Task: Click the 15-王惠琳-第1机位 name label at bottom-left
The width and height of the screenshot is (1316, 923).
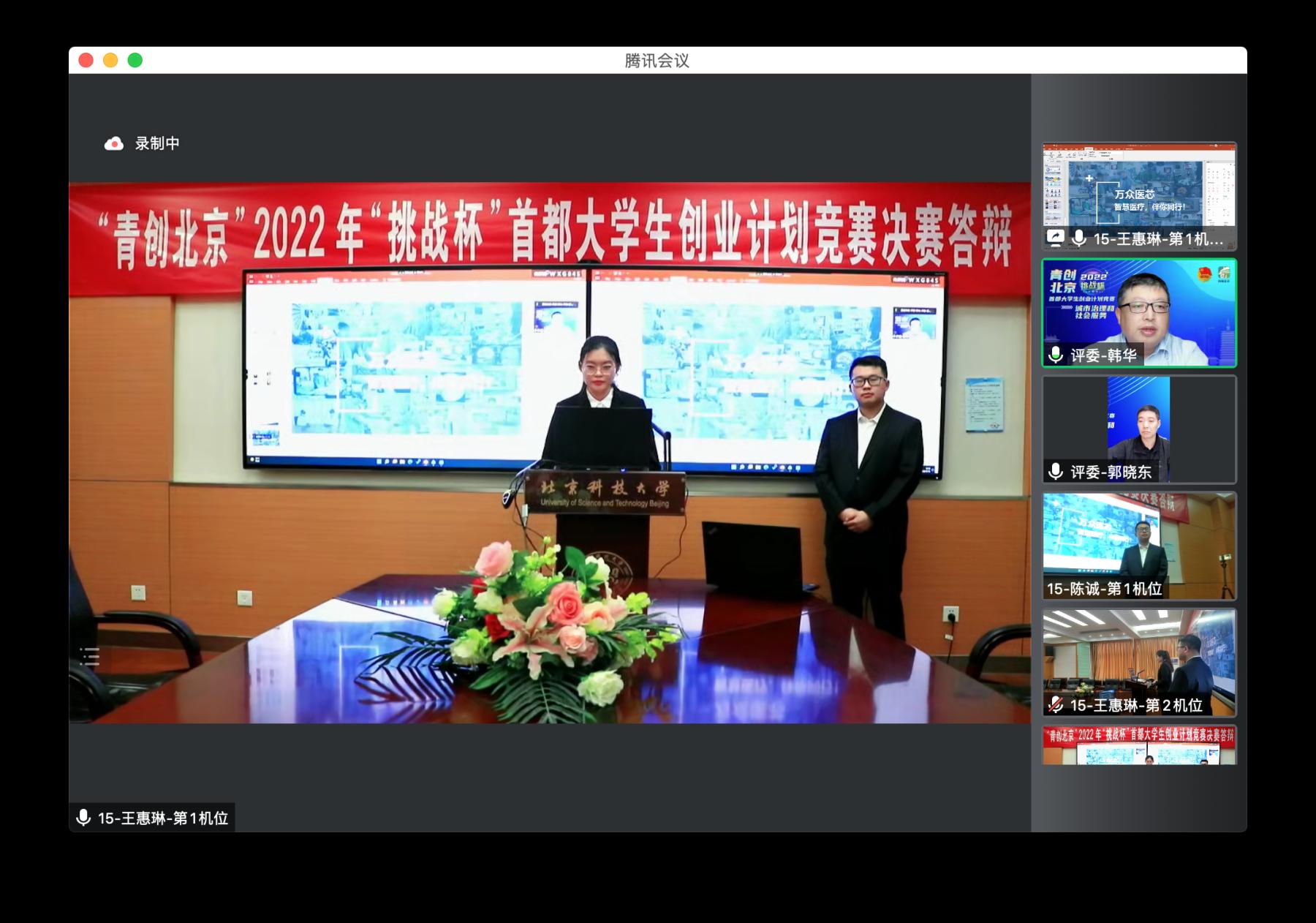Action: click(x=162, y=818)
